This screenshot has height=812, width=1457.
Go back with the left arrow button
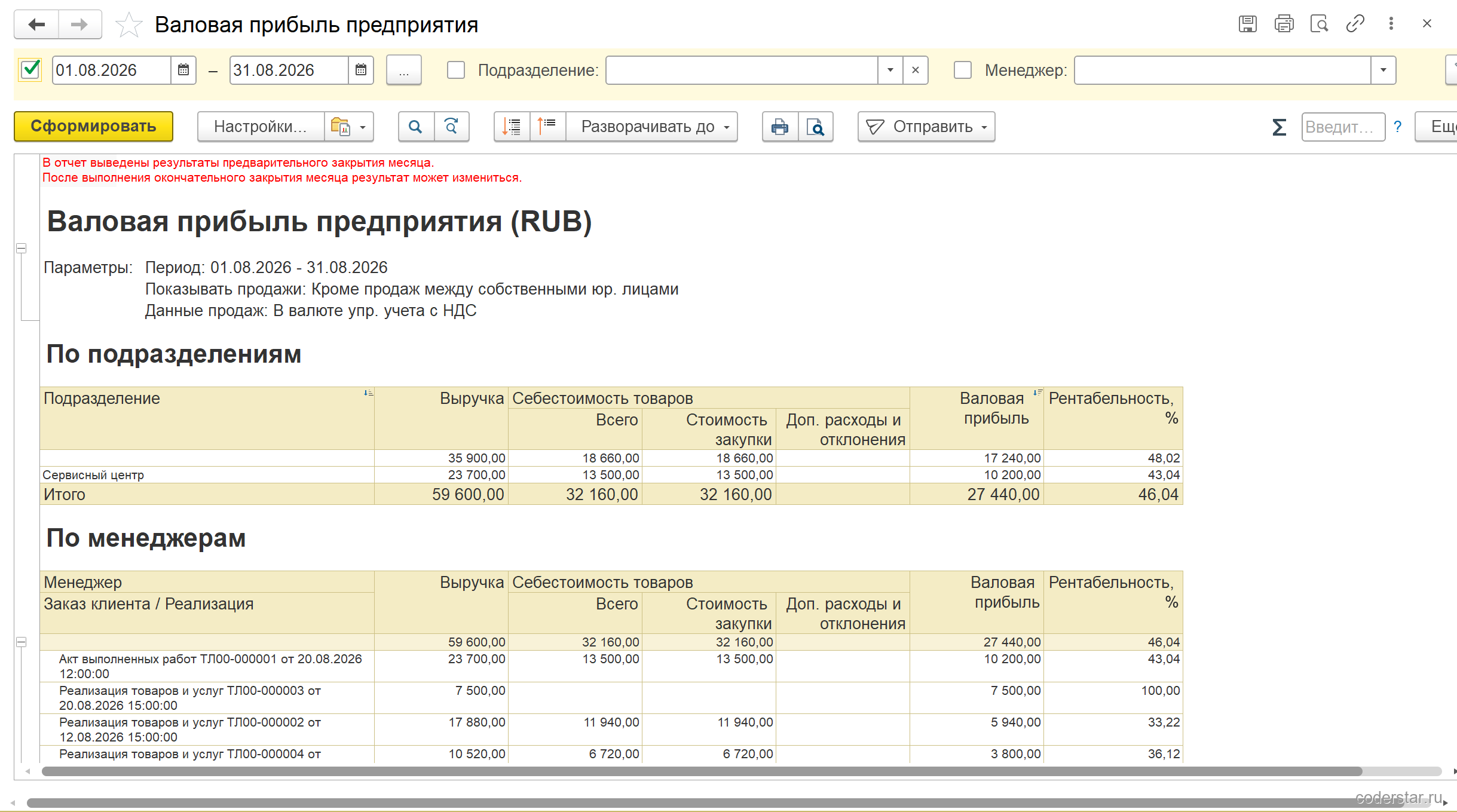(36, 24)
